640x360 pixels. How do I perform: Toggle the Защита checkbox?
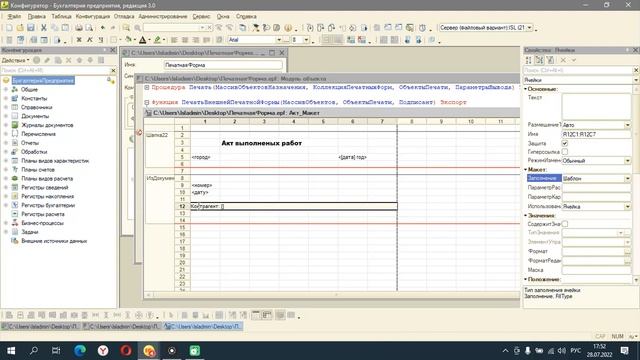pyautogui.click(x=565, y=143)
